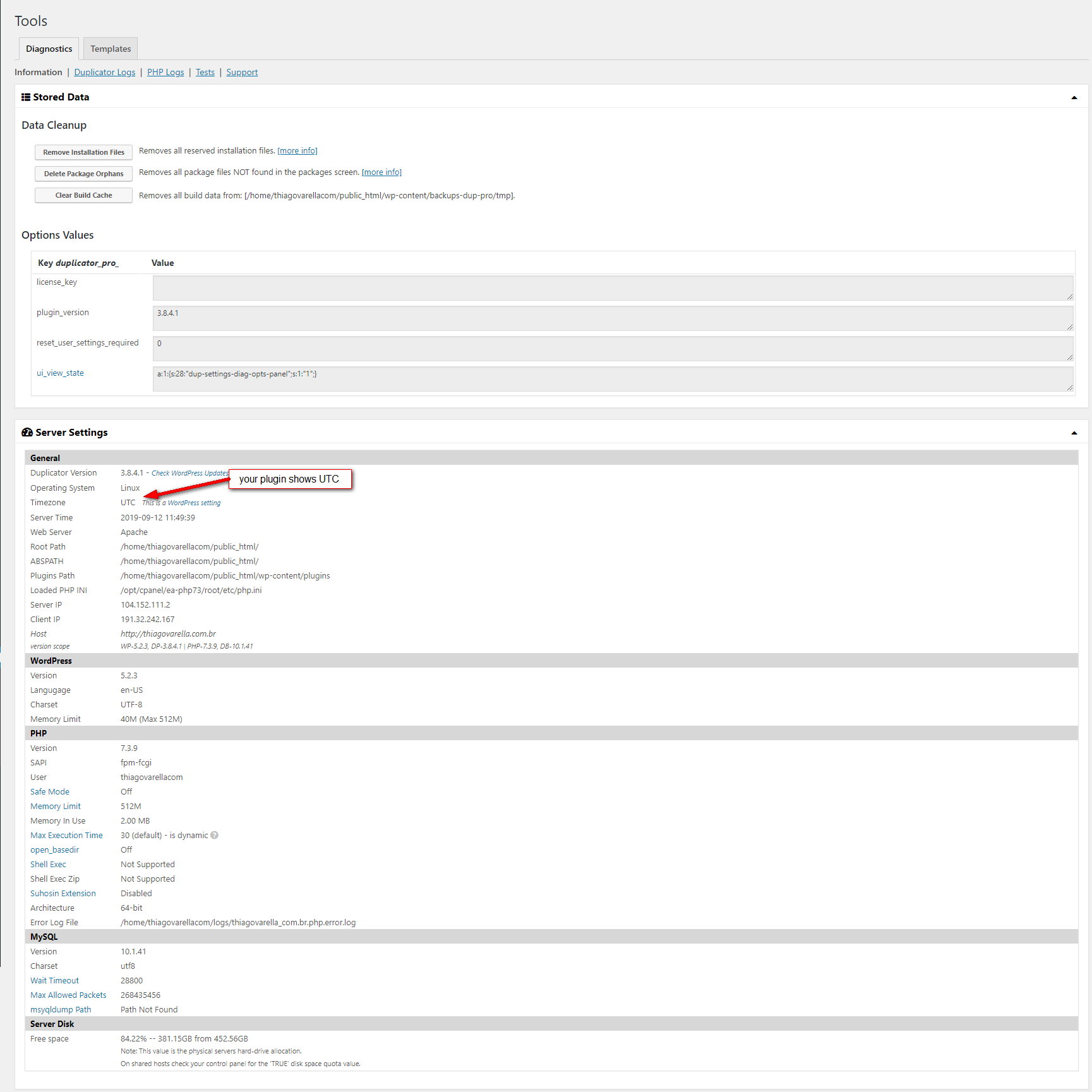
Task: Click the plugin_version value field
Action: point(613,318)
